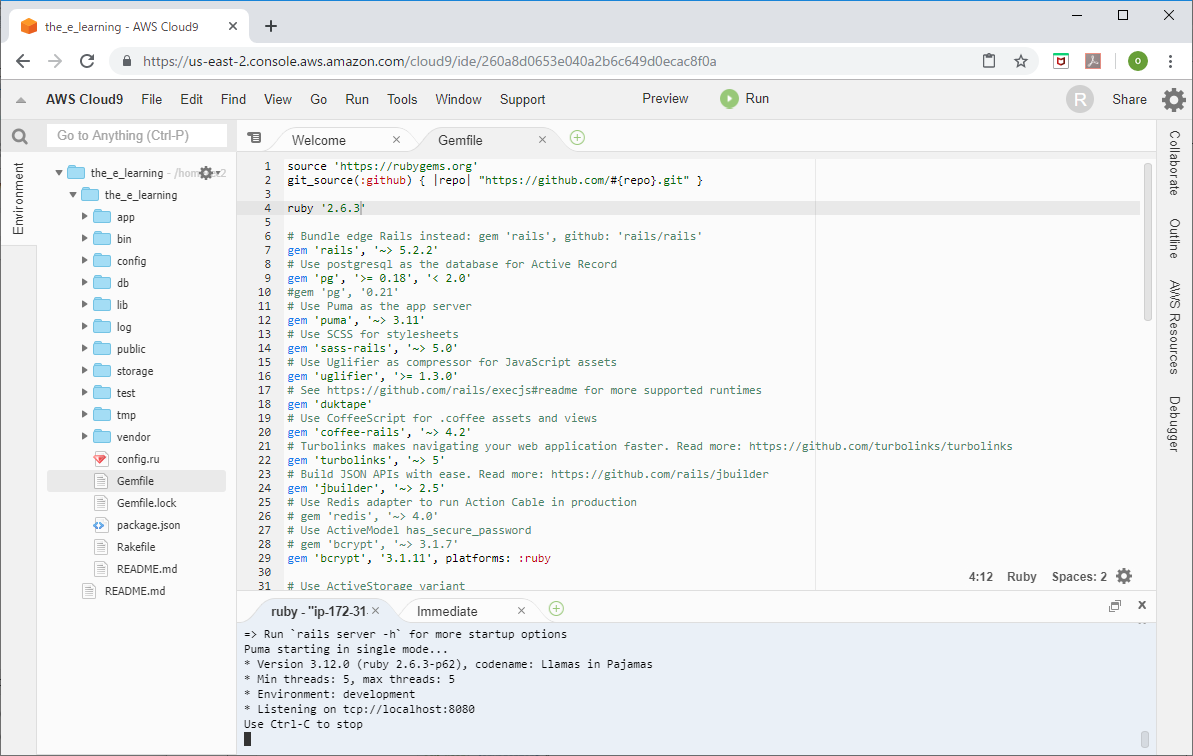Image resolution: width=1193 pixels, height=756 pixels.
Task: Click the Share button
Action: [x=1129, y=100]
